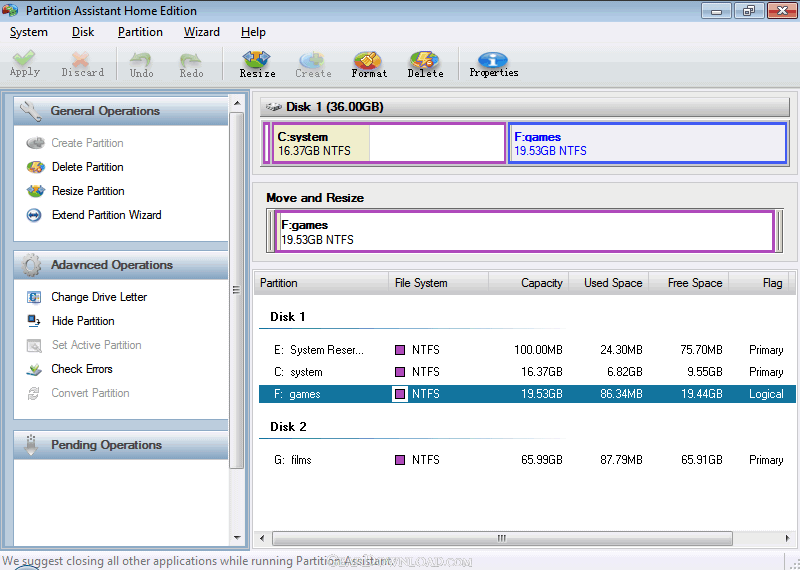Click the Pending Operations arrow icon
Viewport: 800px width, 570px height.
(x=31, y=444)
